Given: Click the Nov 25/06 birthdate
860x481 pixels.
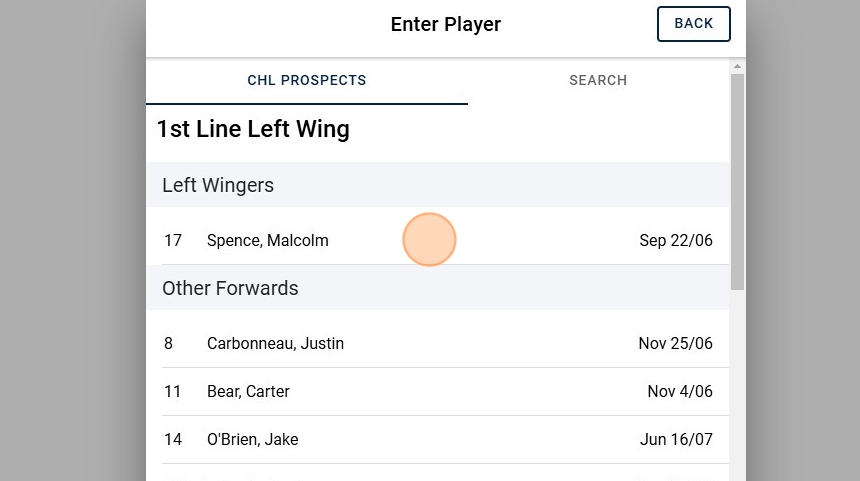Looking at the screenshot, I should point(675,343).
